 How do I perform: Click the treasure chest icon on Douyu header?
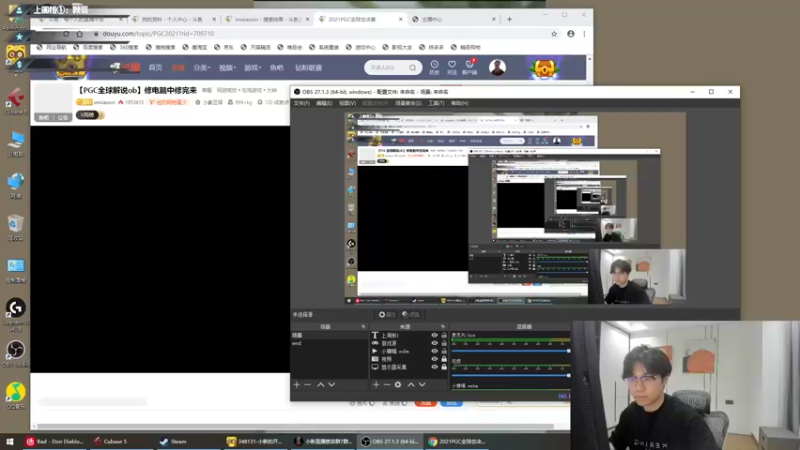[x=545, y=68]
